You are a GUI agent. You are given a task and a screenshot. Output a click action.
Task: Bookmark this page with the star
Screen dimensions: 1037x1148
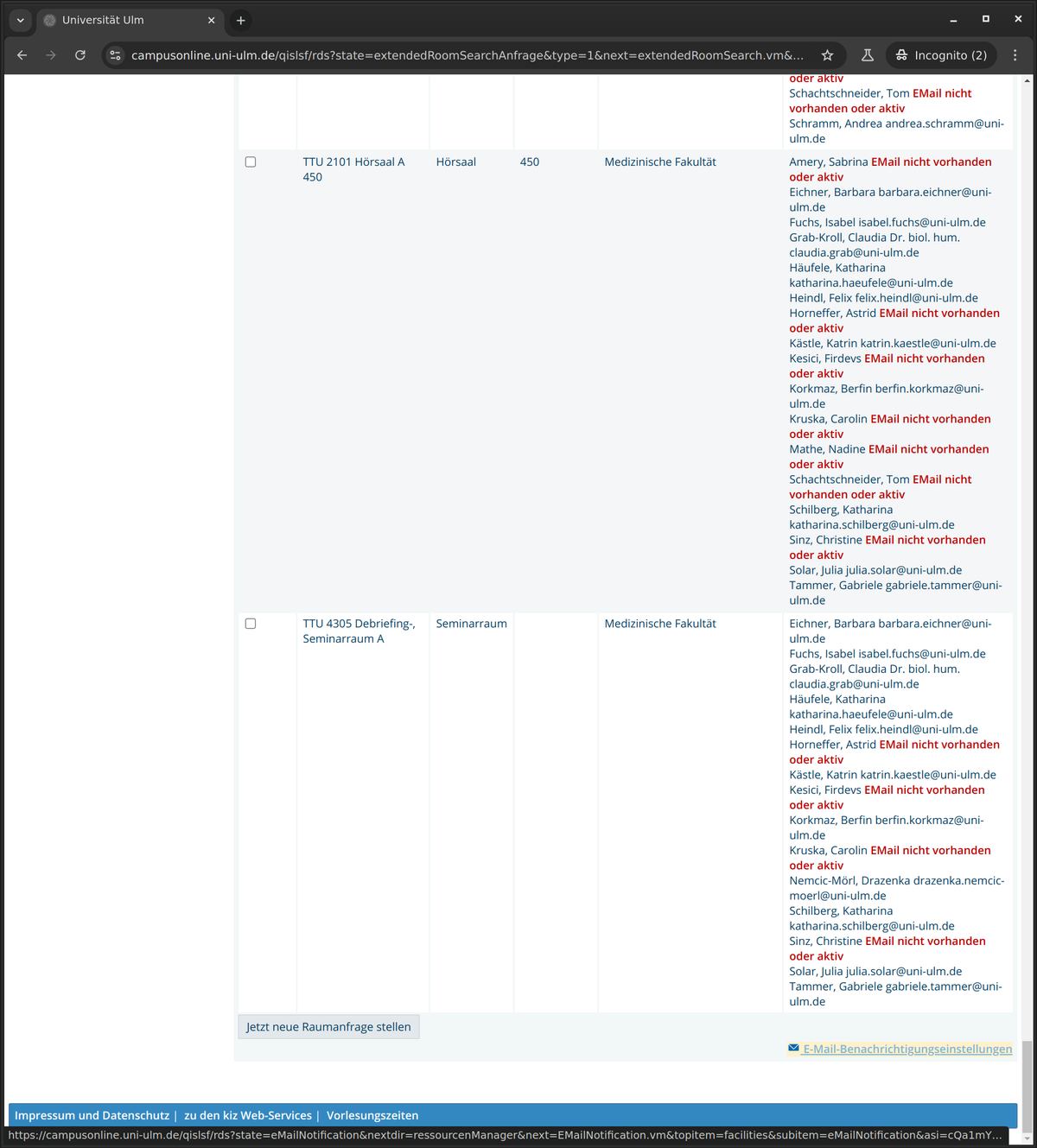(827, 55)
